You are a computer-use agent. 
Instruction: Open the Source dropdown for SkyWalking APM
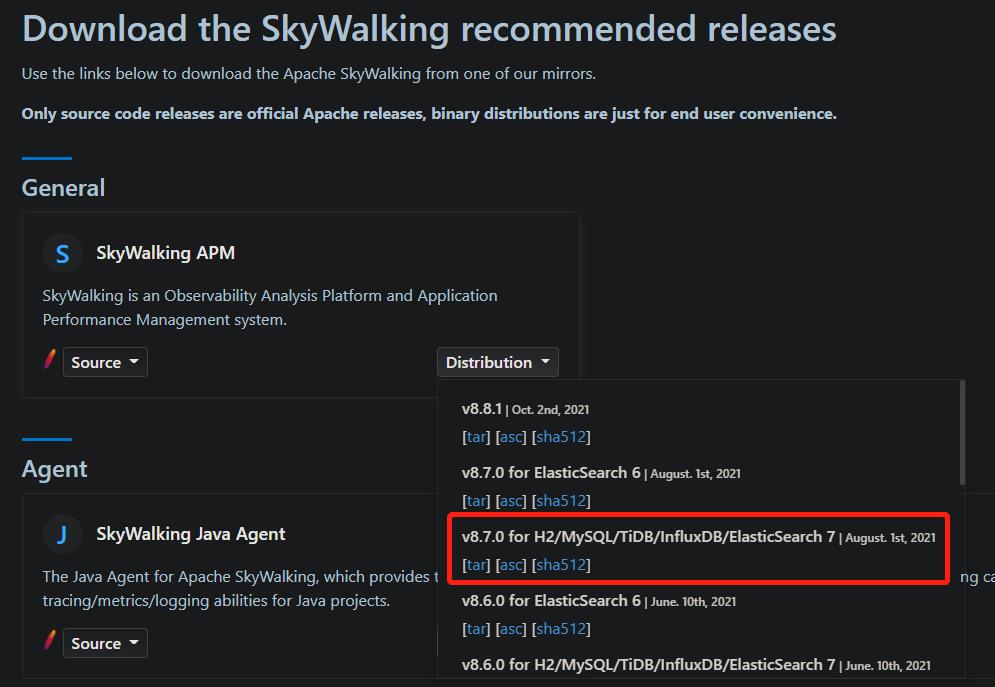[105, 362]
